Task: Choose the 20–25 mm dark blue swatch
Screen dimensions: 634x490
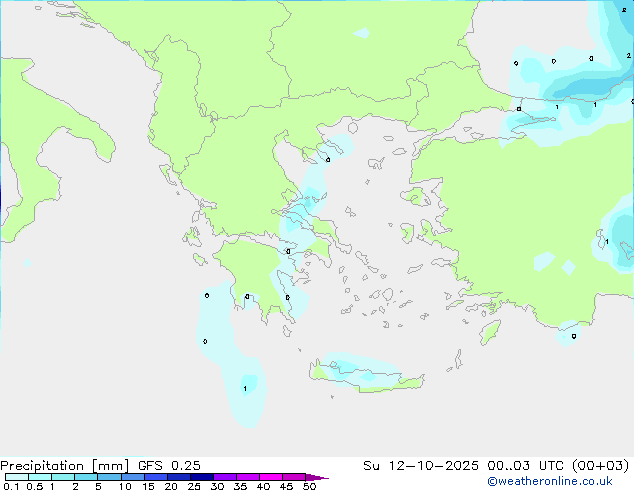Action: click(179, 477)
